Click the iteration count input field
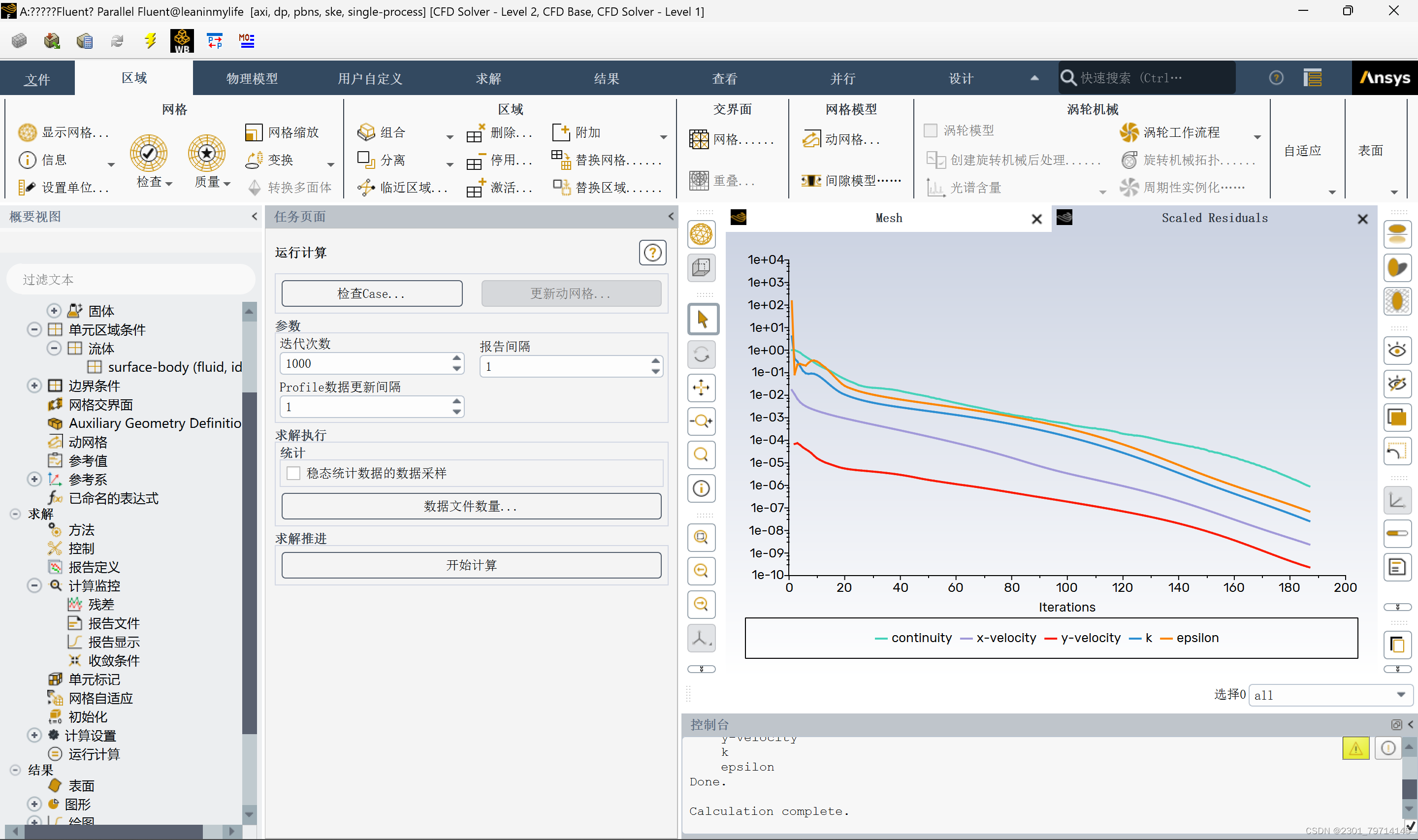This screenshot has width=1418, height=840. [365, 363]
